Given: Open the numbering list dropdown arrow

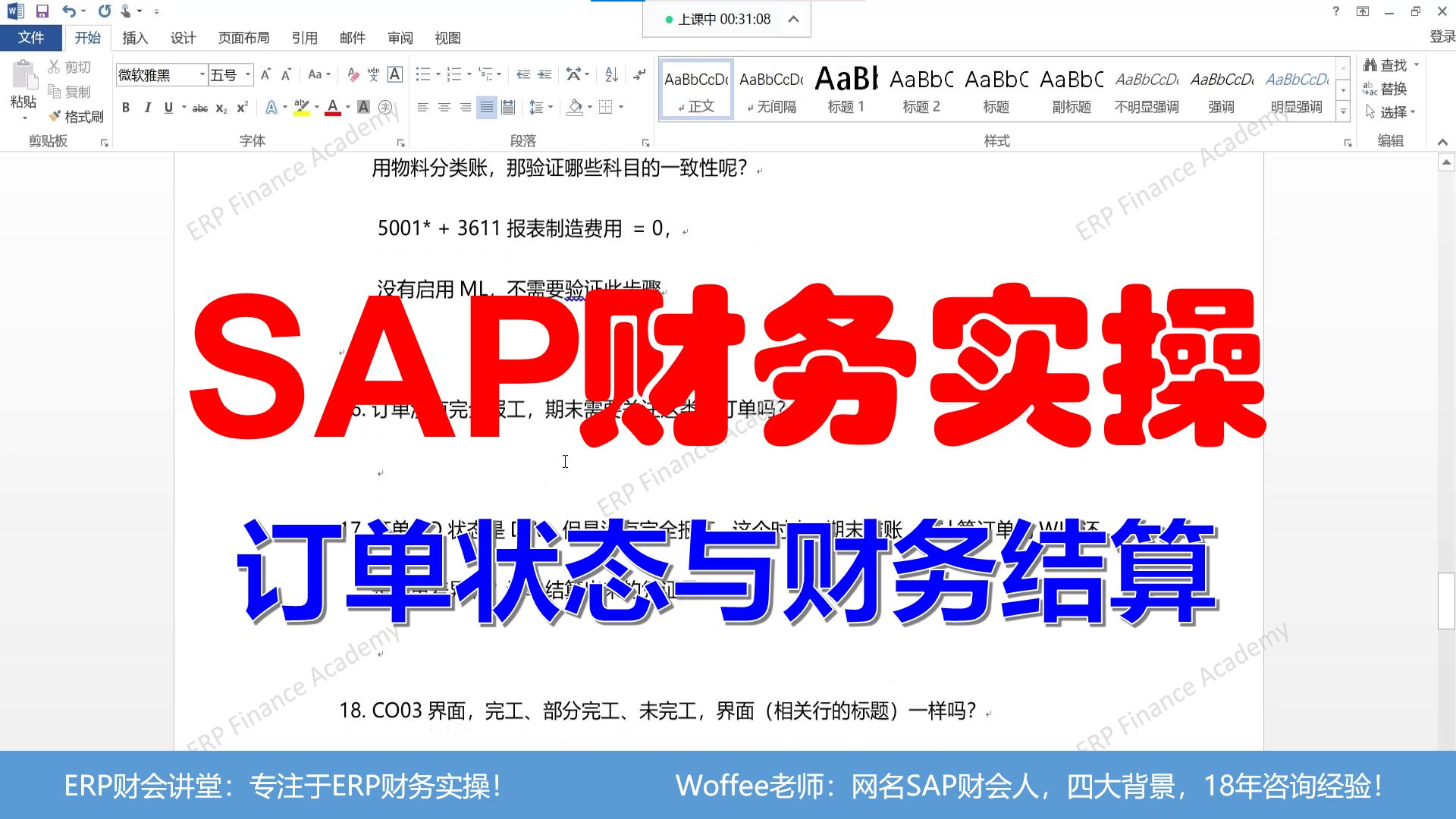Looking at the screenshot, I should coord(469,74).
